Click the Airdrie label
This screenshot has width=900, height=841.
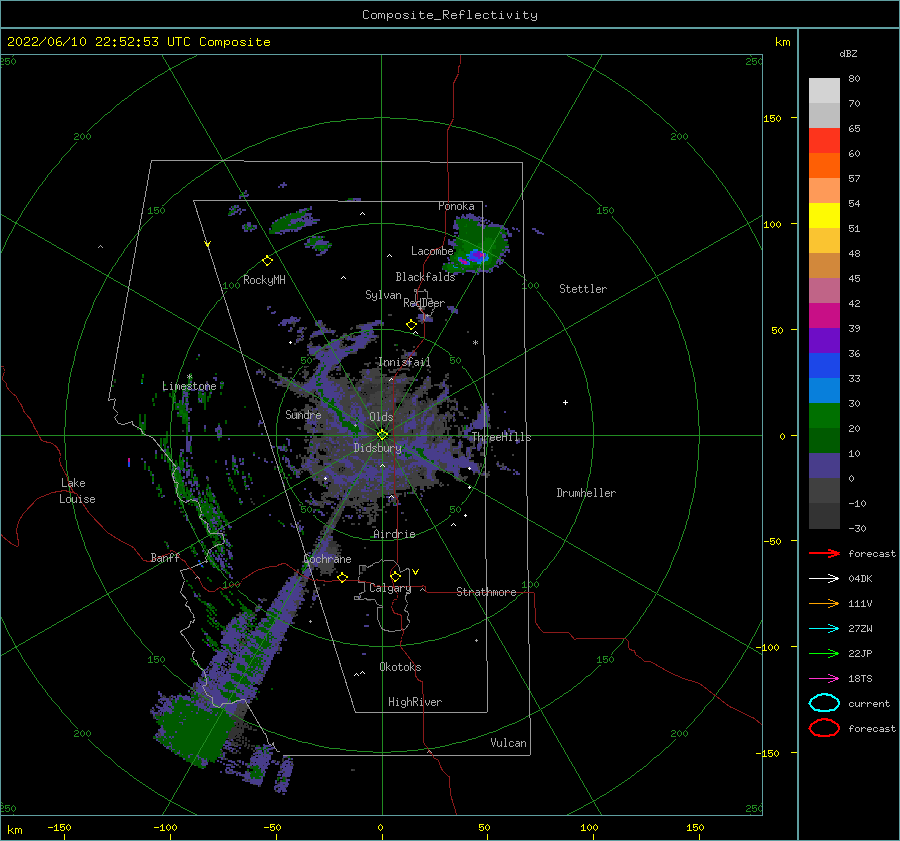tap(394, 534)
